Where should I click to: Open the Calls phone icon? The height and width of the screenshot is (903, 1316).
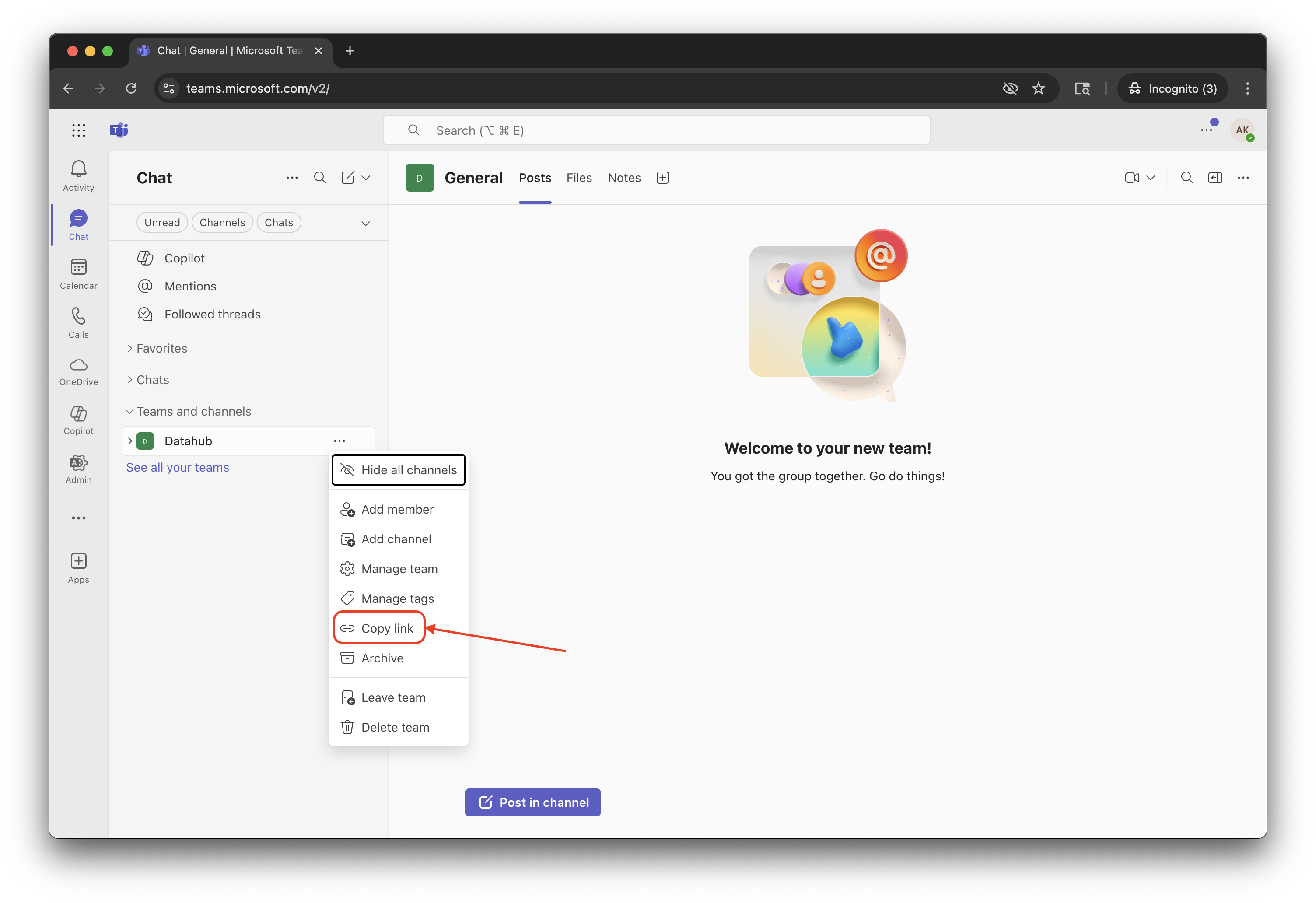click(x=78, y=316)
